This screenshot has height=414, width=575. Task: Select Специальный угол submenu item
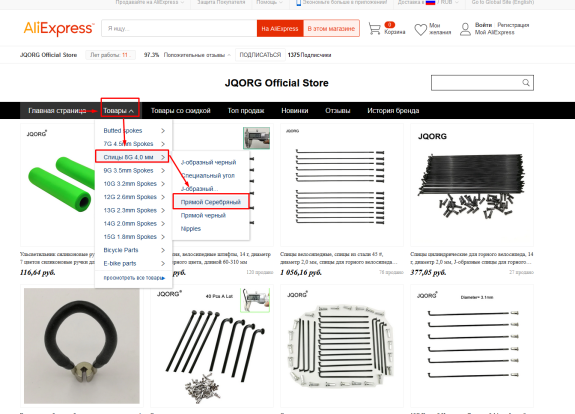pyautogui.click(x=208, y=176)
